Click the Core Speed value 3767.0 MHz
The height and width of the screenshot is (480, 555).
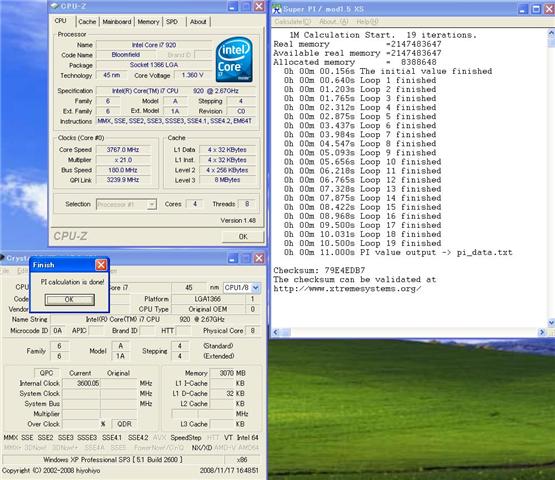(123, 150)
